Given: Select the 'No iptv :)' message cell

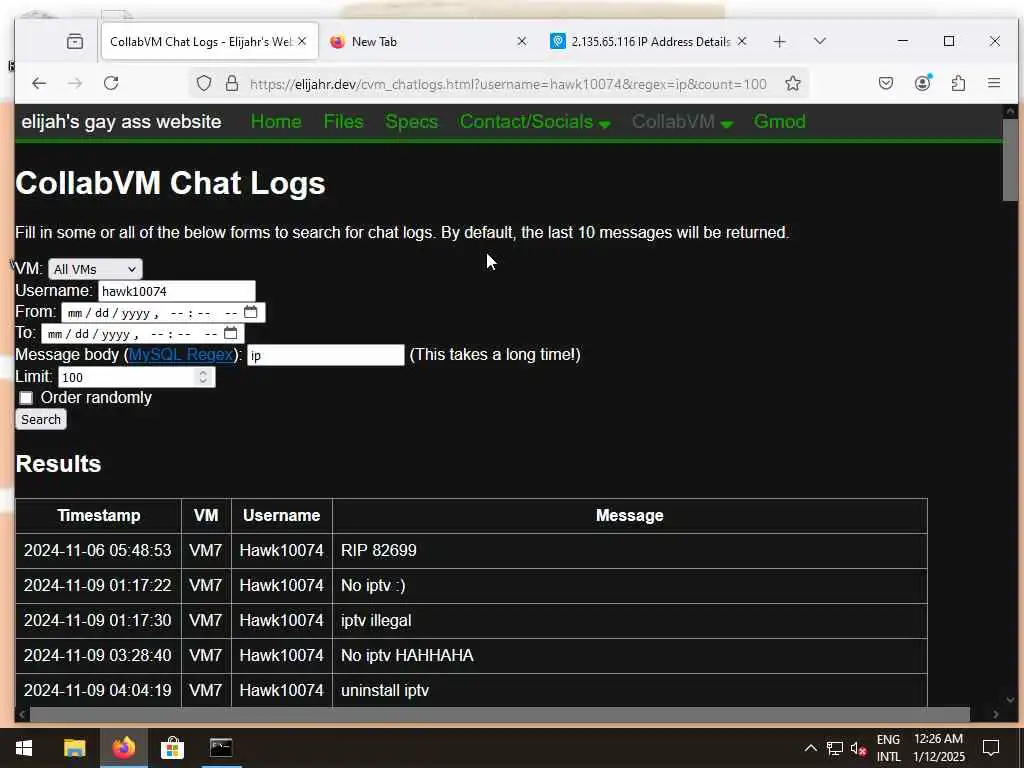Looking at the screenshot, I should pyautogui.click(x=630, y=586).
